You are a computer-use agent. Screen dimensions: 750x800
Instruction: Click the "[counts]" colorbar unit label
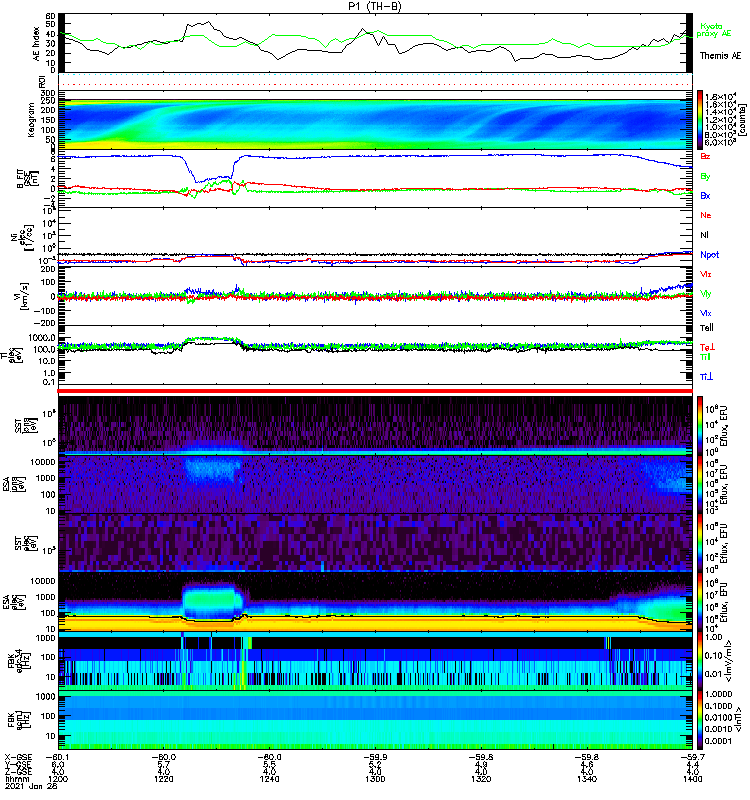743,120
